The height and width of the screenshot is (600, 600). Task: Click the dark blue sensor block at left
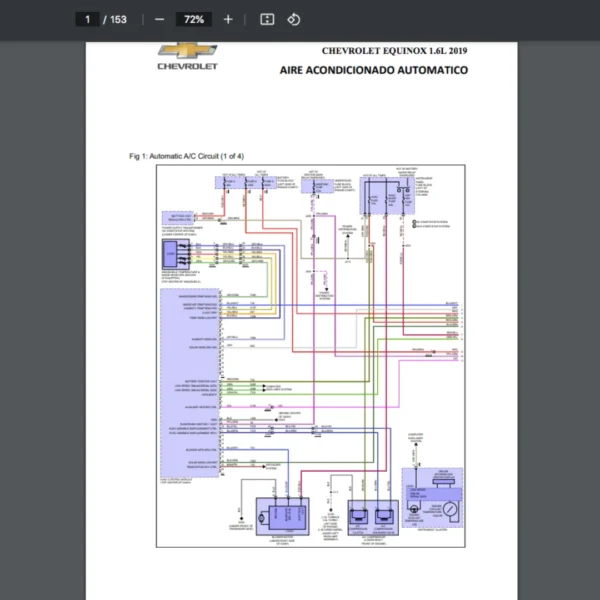tap(173, 252)
